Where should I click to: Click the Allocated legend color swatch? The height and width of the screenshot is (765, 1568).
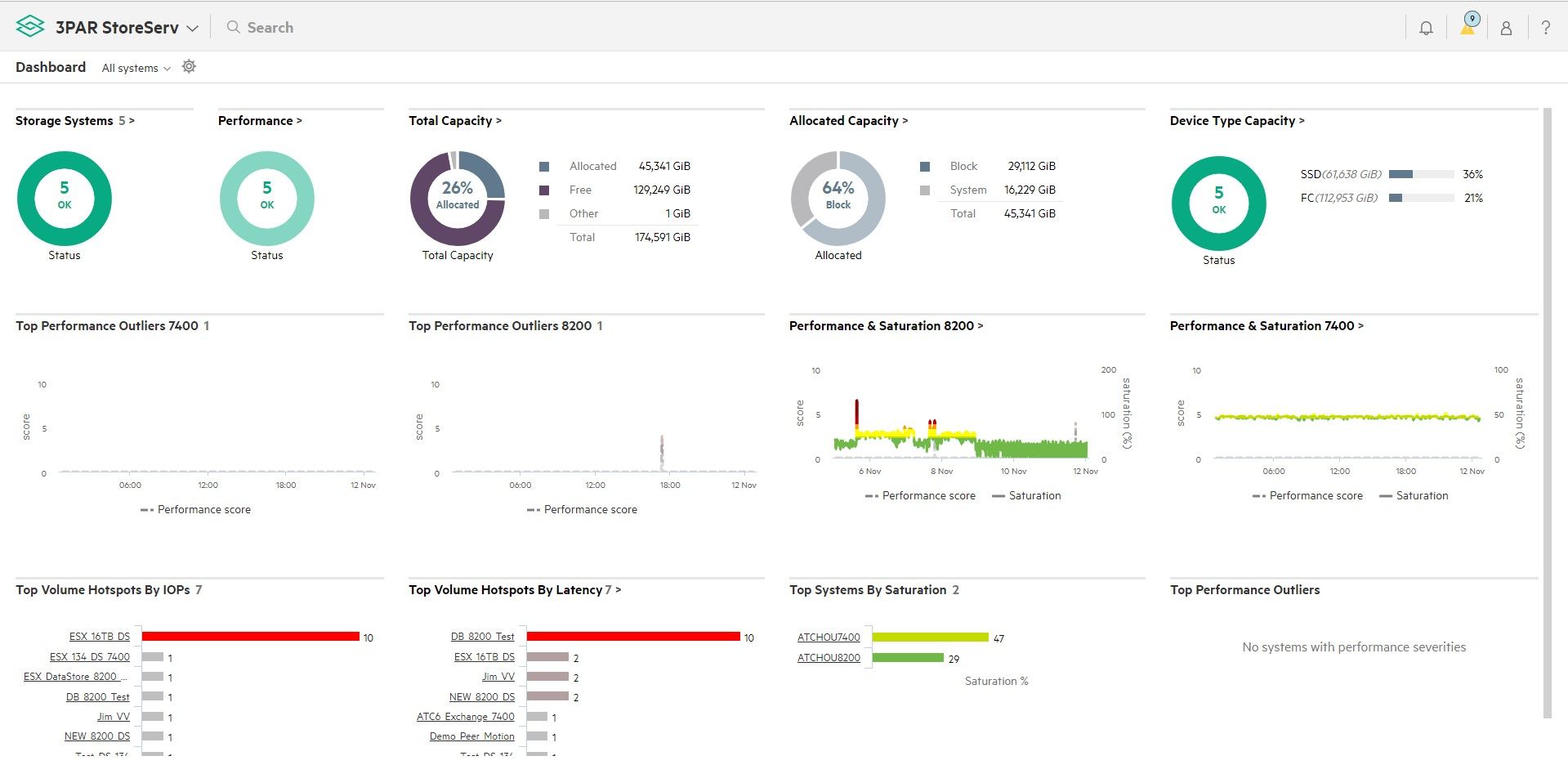tap(544, 167)
